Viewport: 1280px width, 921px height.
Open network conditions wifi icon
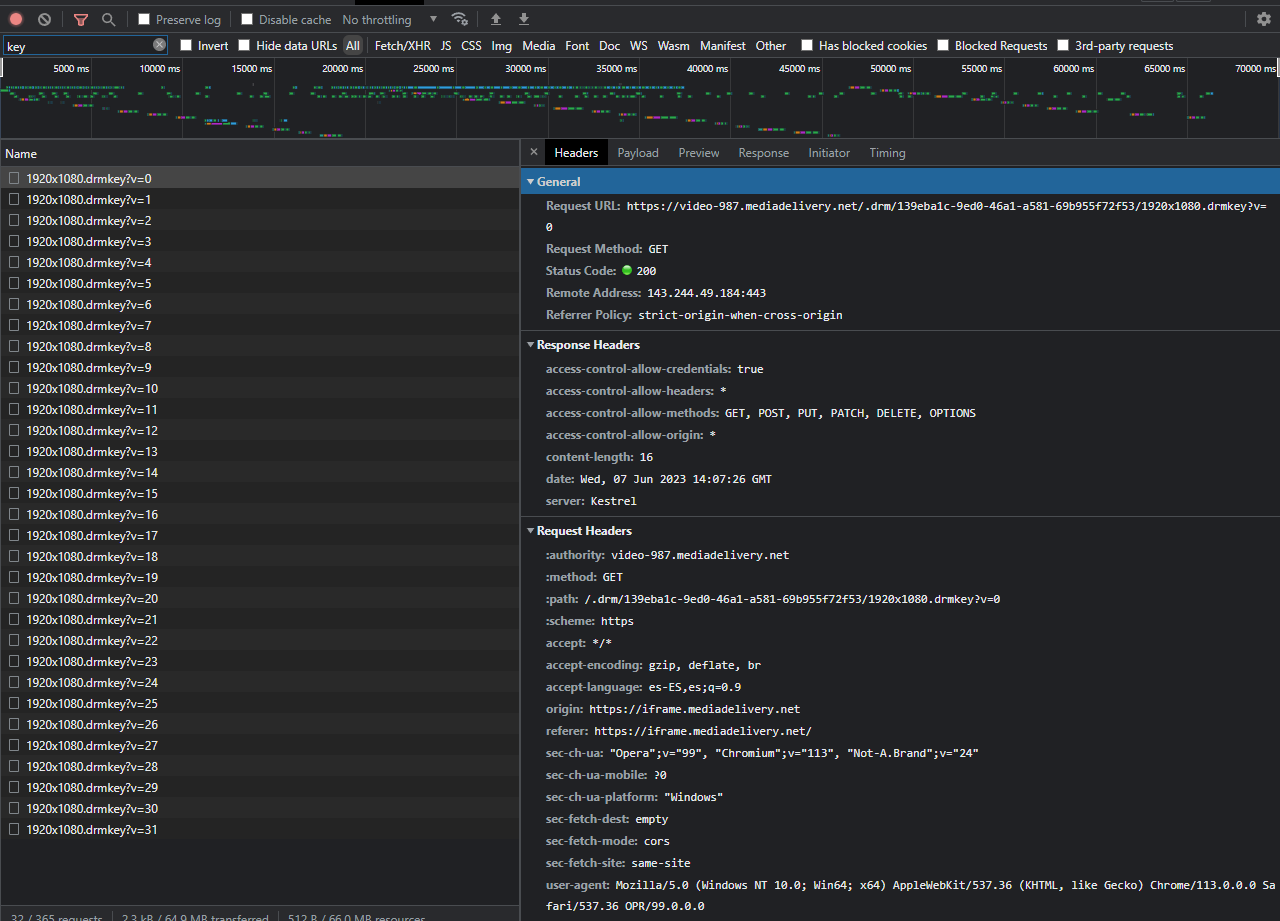(459, 19)
